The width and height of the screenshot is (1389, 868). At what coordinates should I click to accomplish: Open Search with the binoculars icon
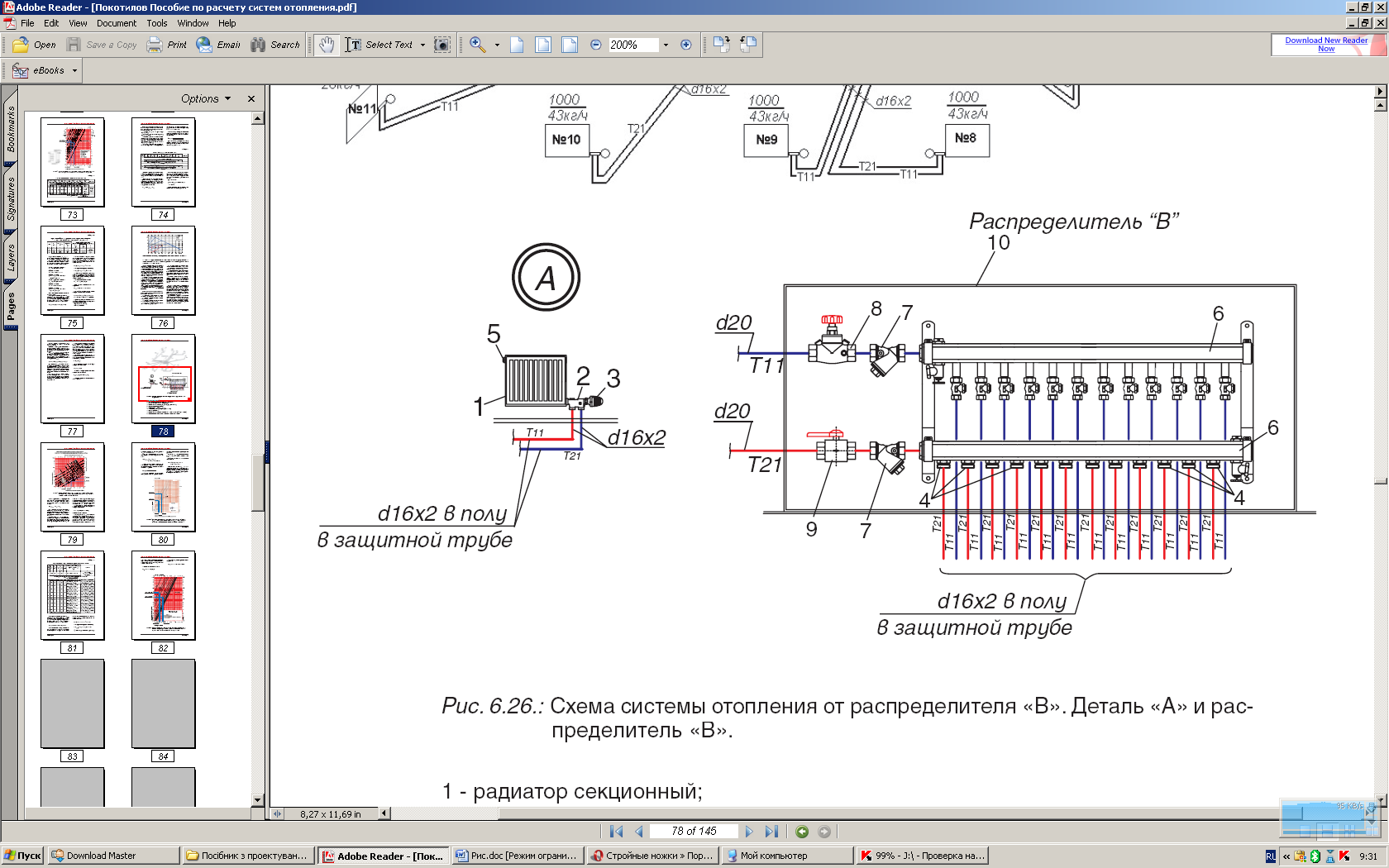pos(276,45)
